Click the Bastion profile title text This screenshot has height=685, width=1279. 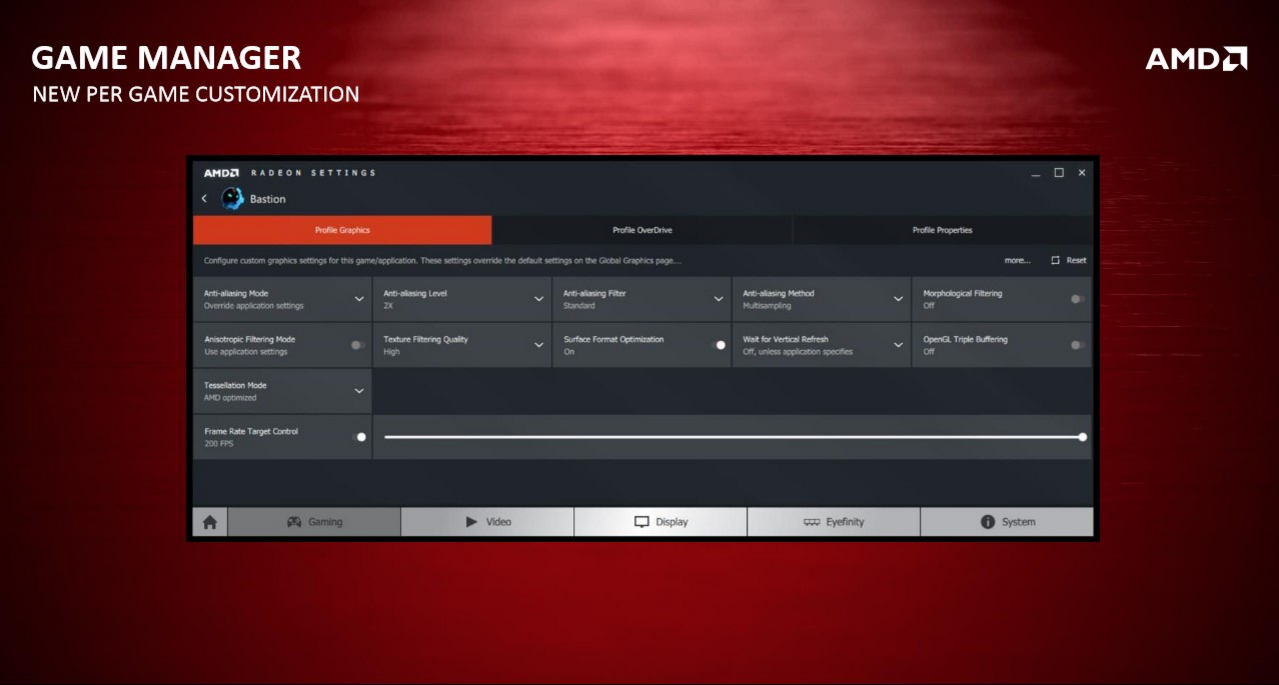coord(268,199)
